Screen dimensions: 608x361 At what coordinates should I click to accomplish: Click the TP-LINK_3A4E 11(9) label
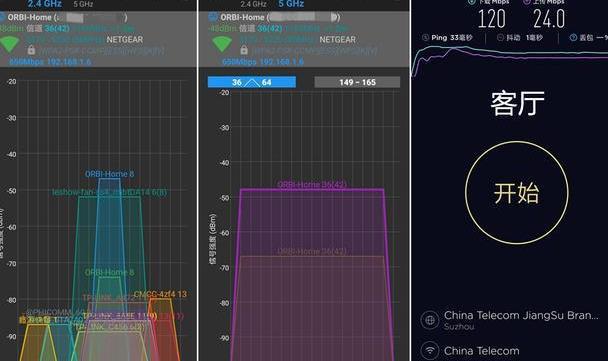point(120,316)
